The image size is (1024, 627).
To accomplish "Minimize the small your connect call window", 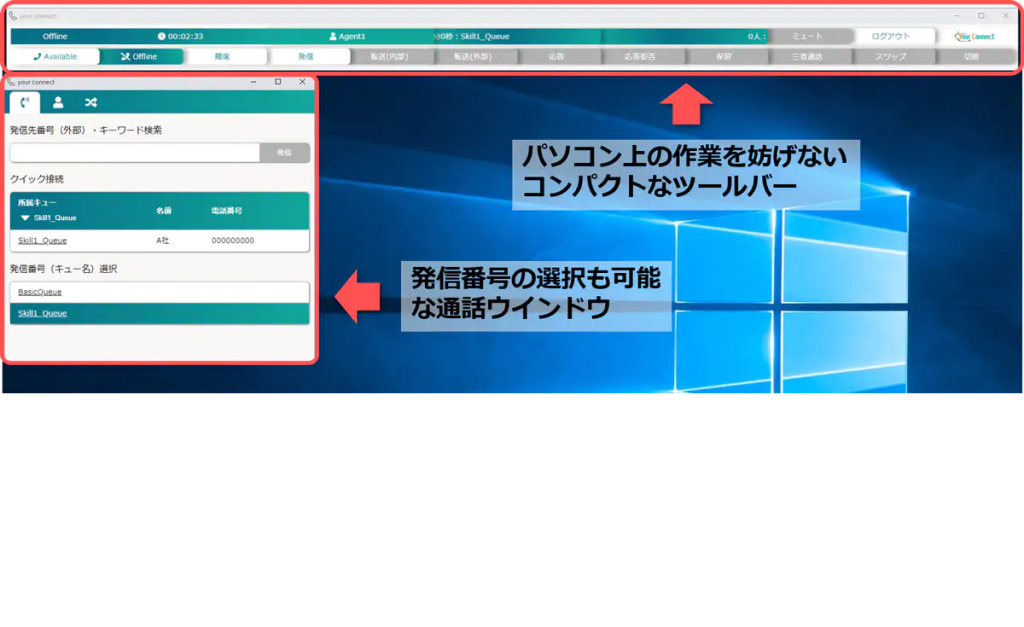I will pos(253,82).
